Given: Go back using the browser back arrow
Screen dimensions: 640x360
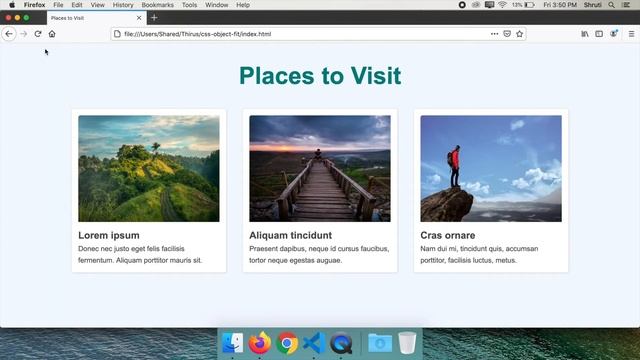Looking at the screenshot, I should coord(9,34).
